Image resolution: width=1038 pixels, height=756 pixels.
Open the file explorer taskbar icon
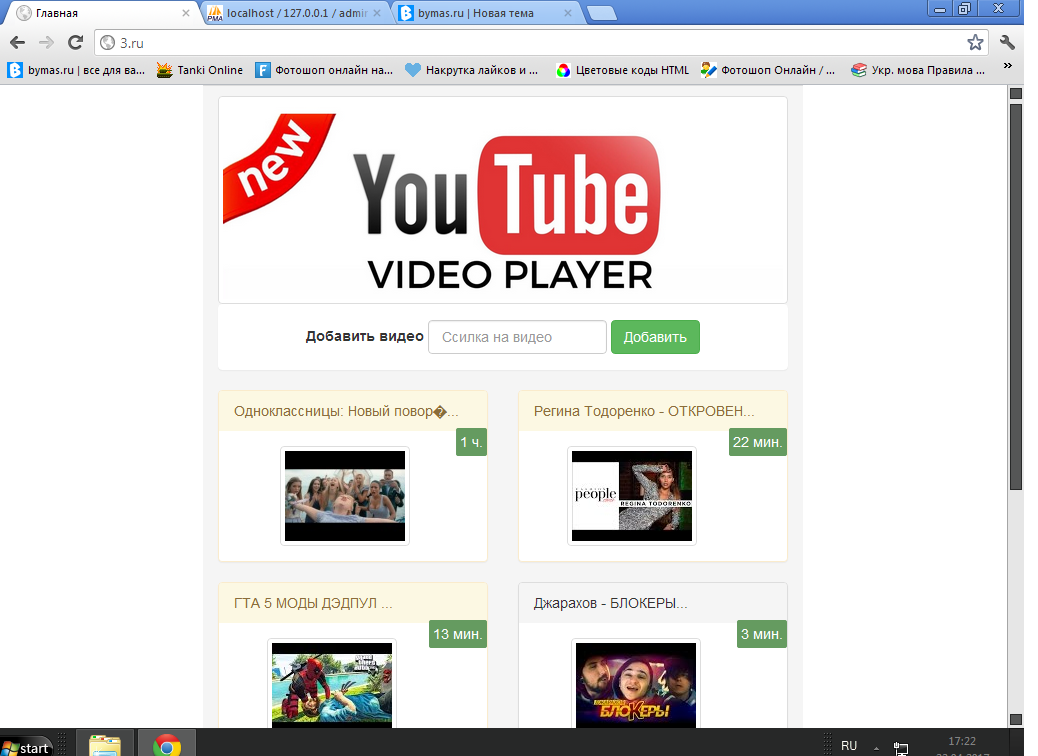tap(105, 745)
